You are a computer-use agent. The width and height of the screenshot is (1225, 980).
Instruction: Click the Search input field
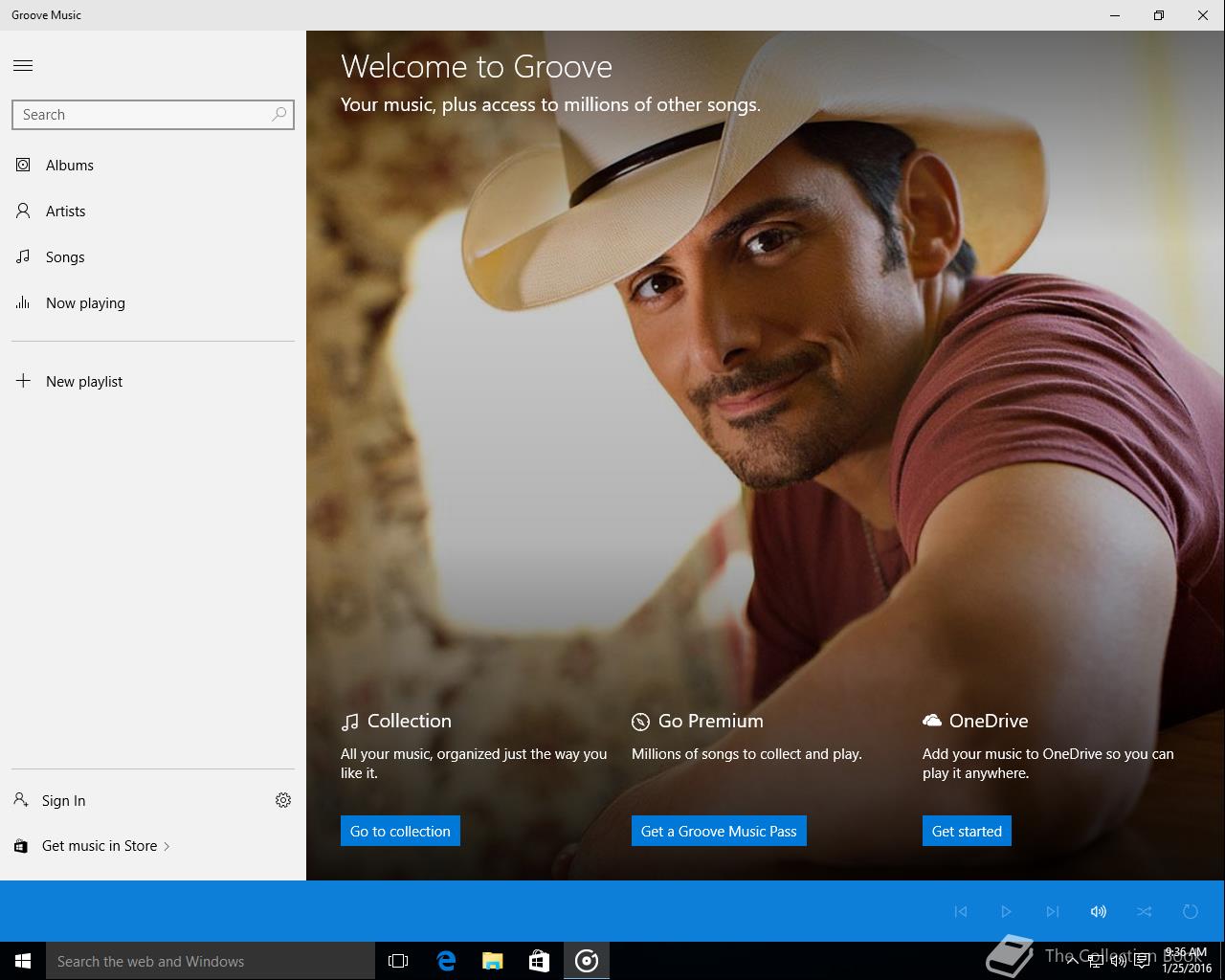[x=152, y=115]
